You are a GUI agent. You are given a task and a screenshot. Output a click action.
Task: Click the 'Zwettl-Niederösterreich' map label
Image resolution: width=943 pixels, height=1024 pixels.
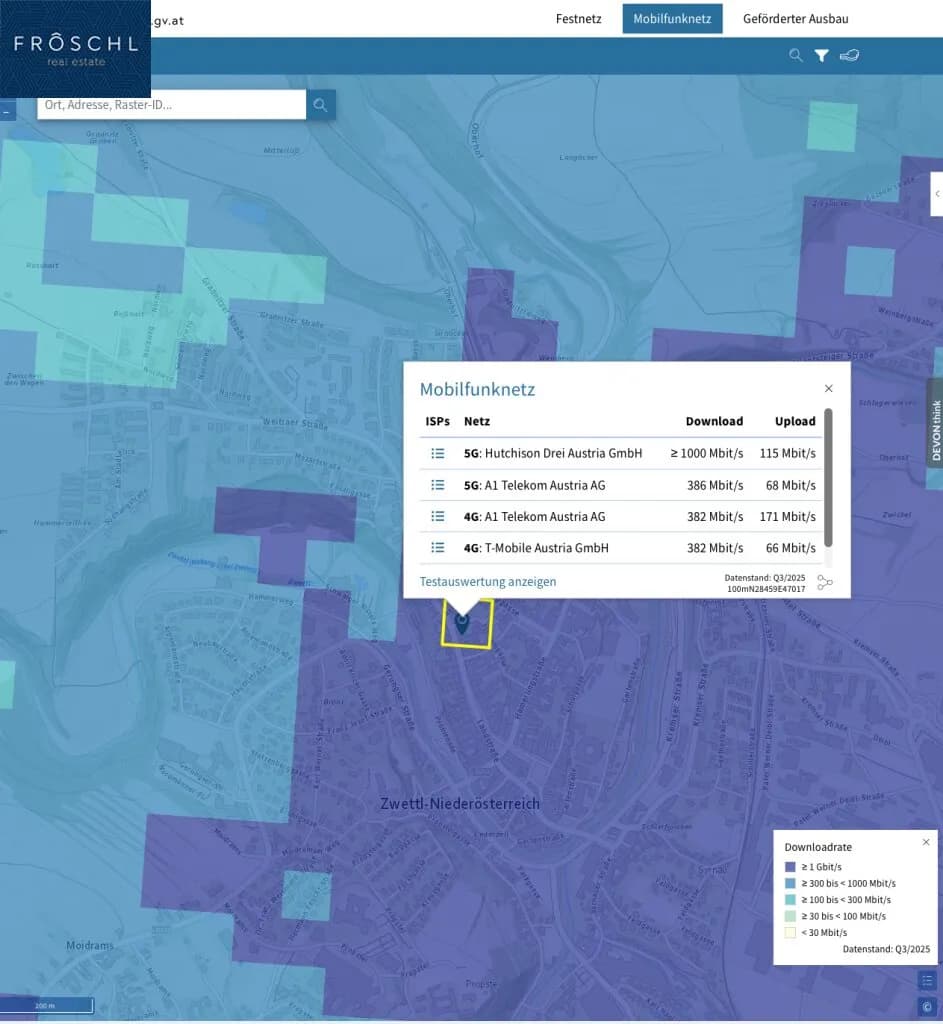point(460,804)
